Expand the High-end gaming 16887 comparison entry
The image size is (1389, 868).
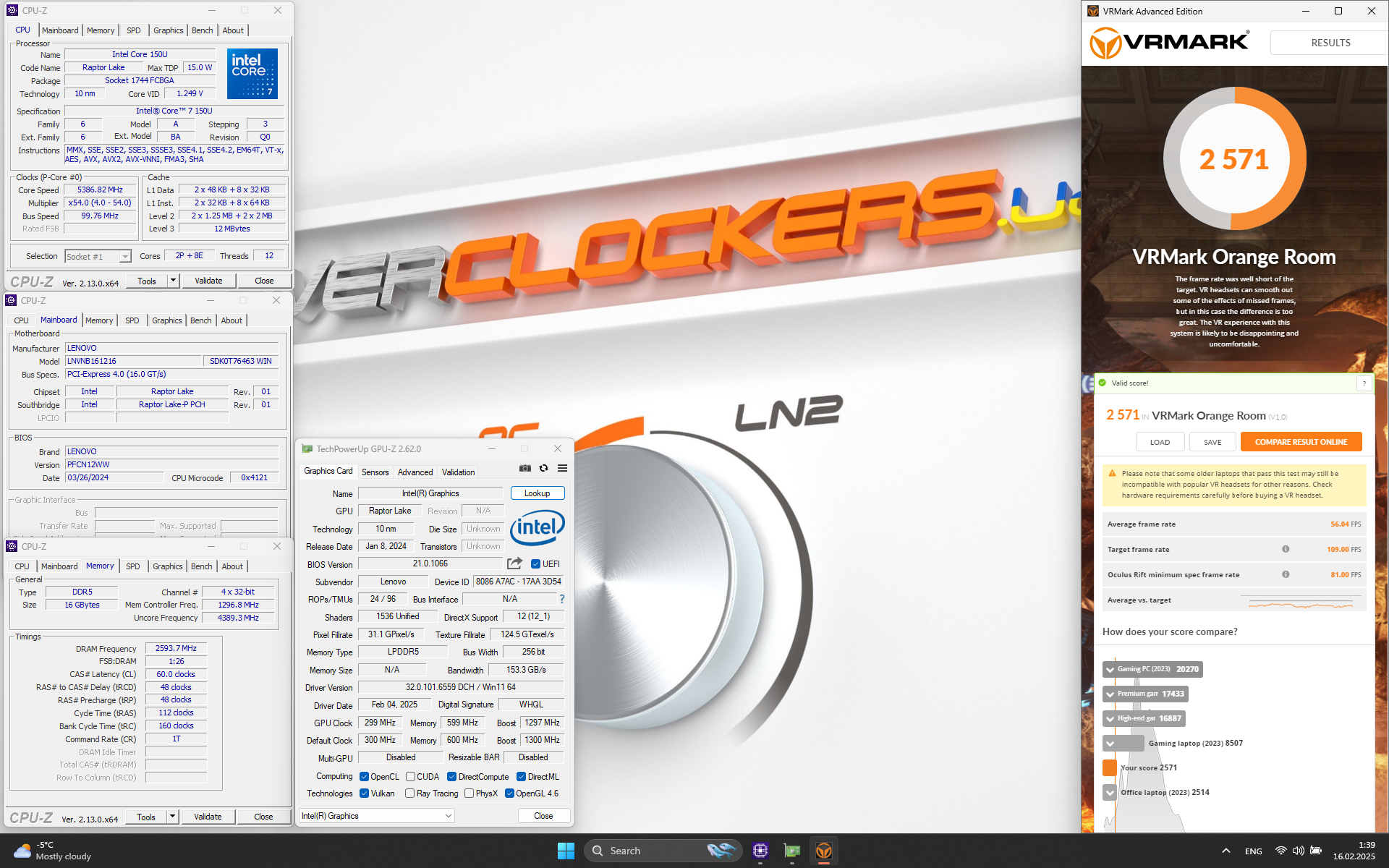click(x=1110, y=718)
